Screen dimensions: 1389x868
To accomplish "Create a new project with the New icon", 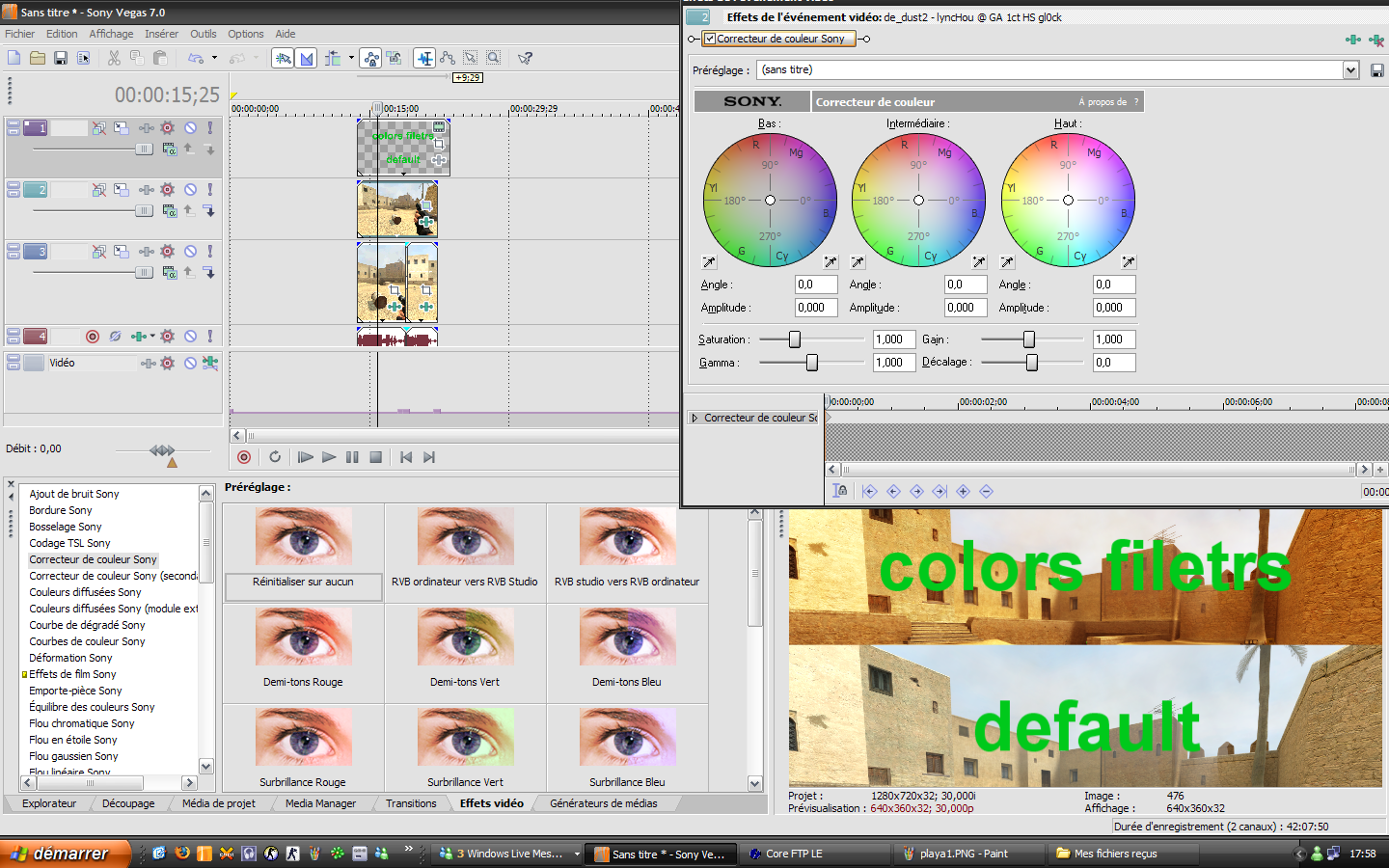I will point(14,58).
